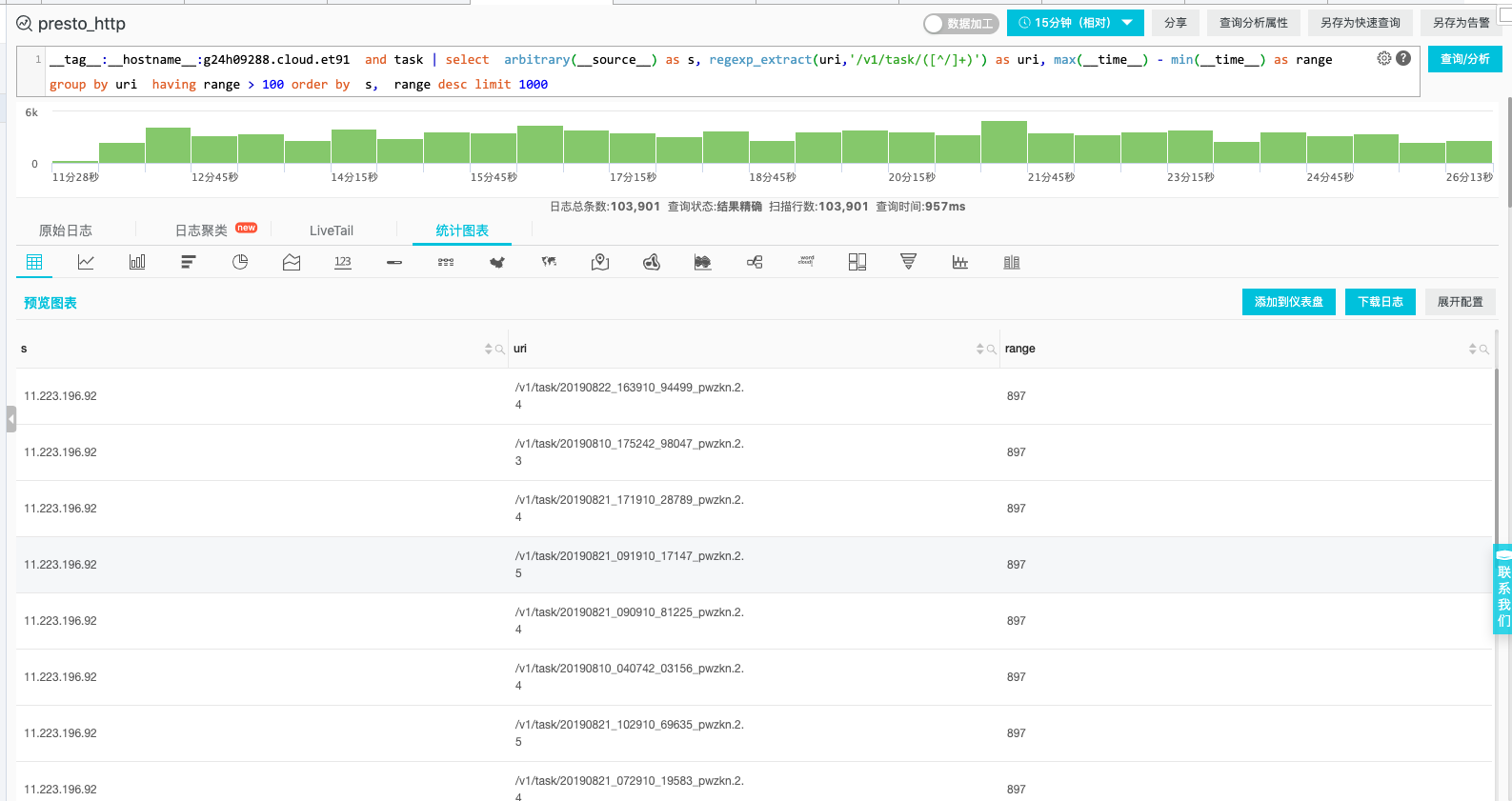Click the 预览图表 label

[x=50, y=303]
